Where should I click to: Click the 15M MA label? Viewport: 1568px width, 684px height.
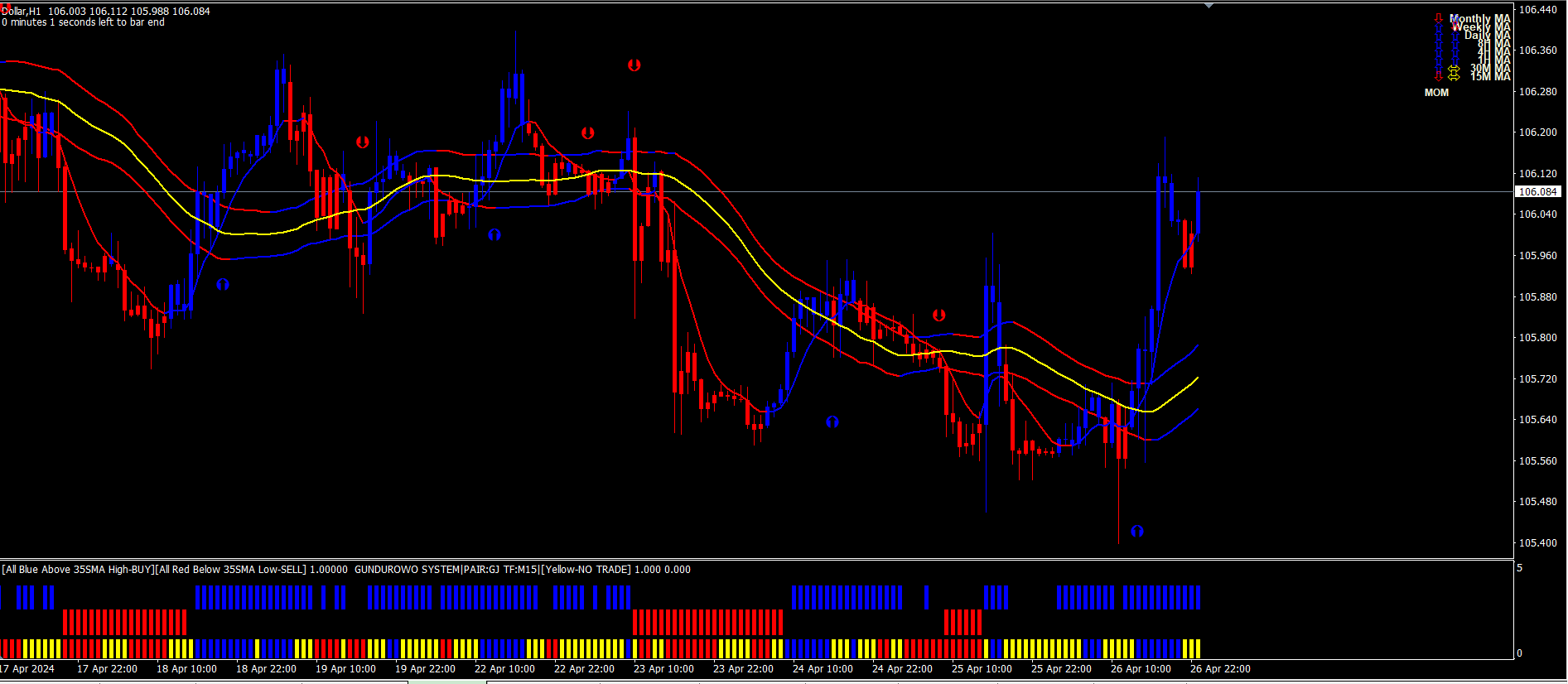pyautogui.click(x=1491, y=76)
